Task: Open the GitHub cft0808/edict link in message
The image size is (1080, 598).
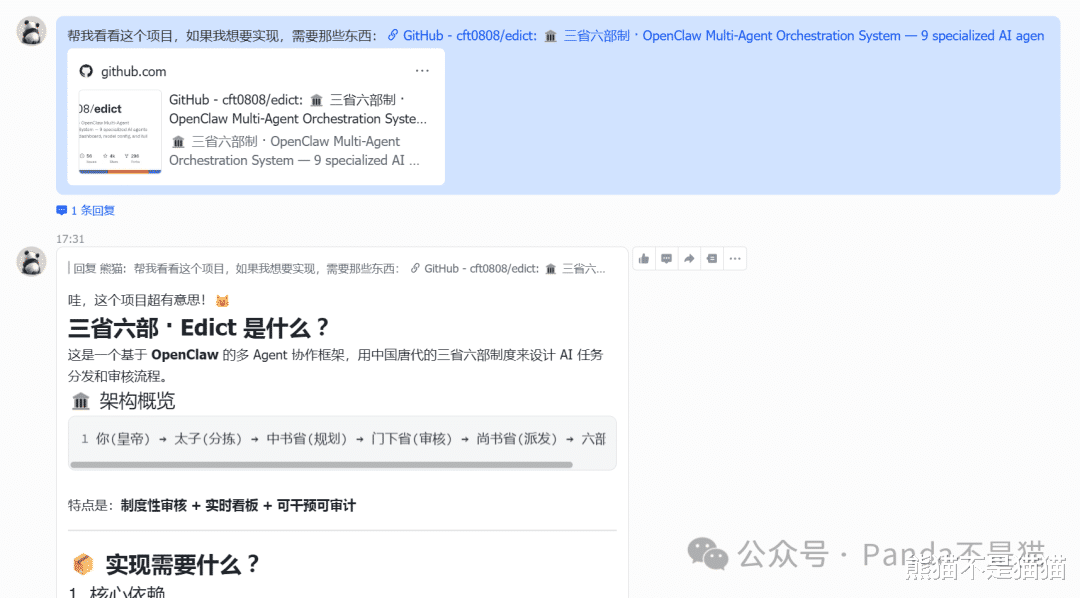Action: (x=716, y=36)
